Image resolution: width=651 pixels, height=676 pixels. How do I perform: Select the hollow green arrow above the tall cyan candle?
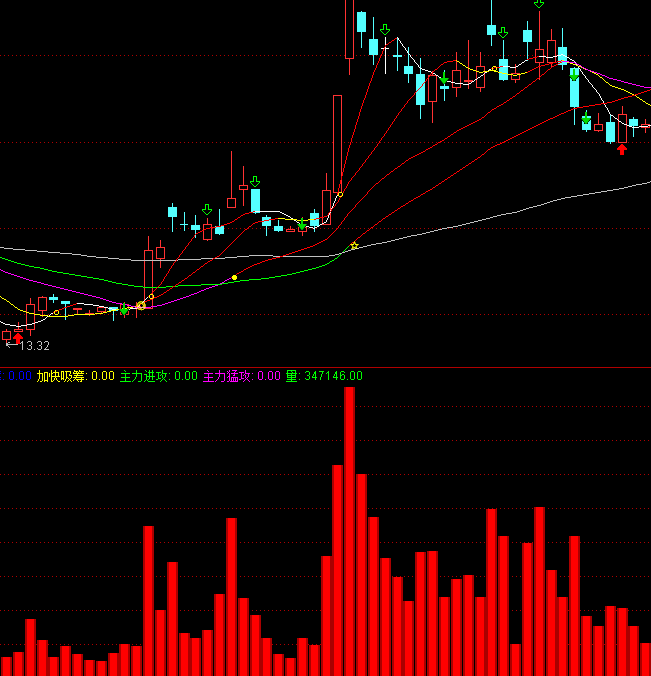255,181
